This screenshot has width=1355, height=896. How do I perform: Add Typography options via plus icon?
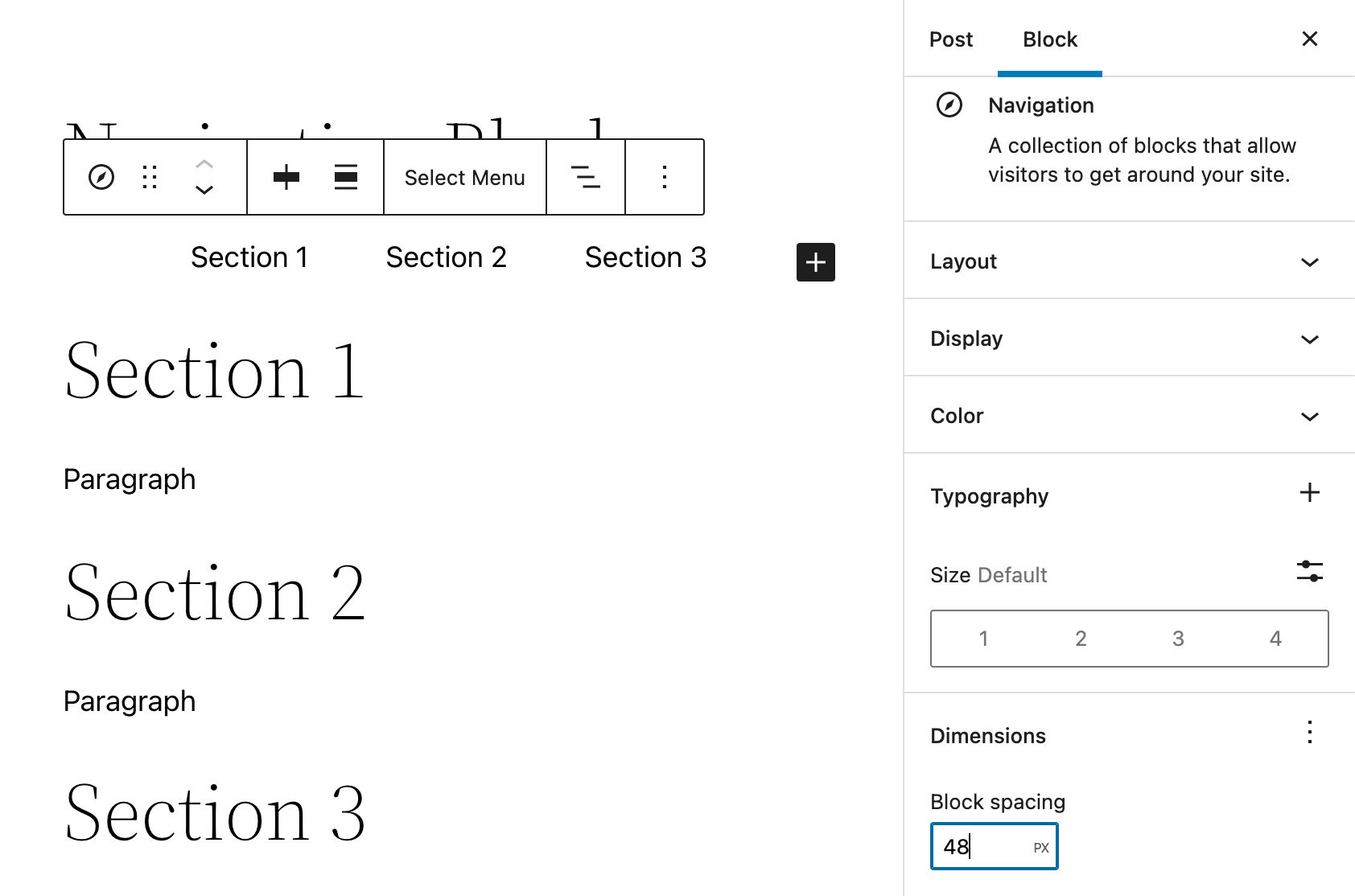(x=1311, y=492)
